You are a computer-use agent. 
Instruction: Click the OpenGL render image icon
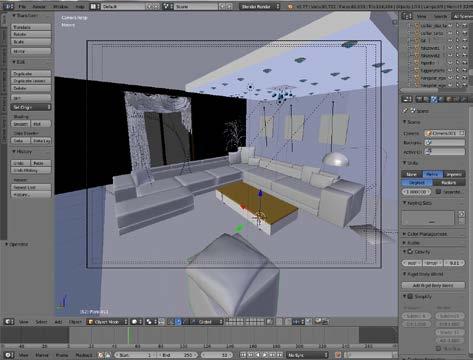coord(318,321)
